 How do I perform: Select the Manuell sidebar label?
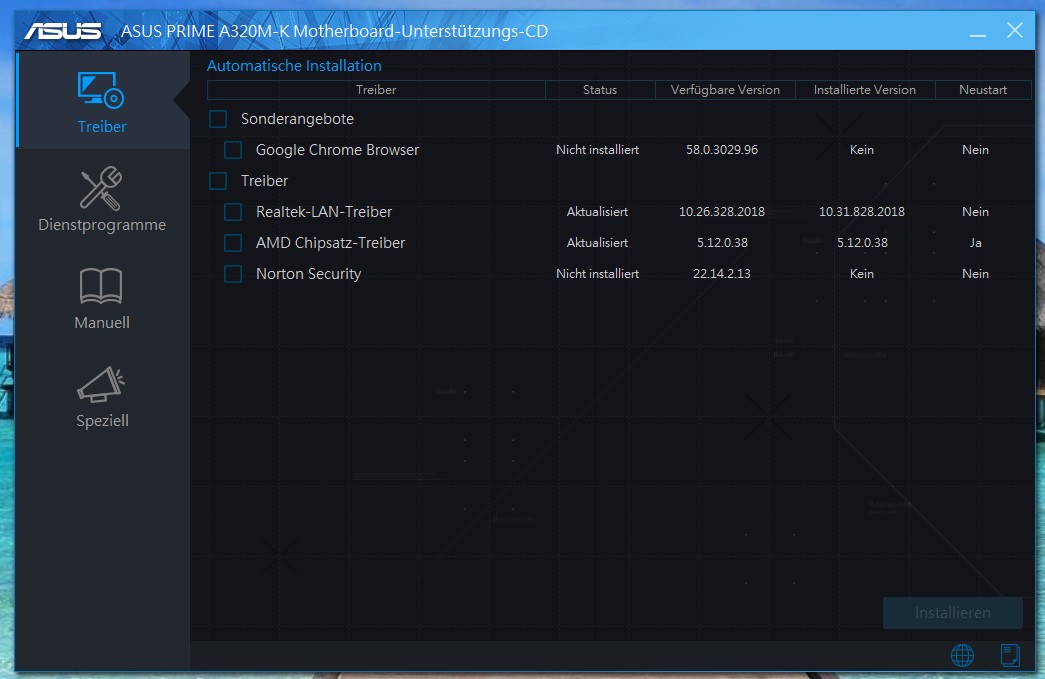[x=102, y=323]
